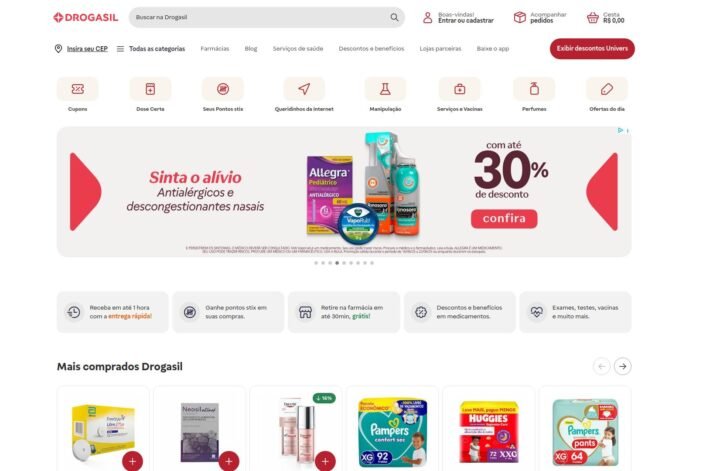Open the Serviços e Vacinas icon
The height and width of the screenshot is (471, 720).
click(x=459, y=89)
